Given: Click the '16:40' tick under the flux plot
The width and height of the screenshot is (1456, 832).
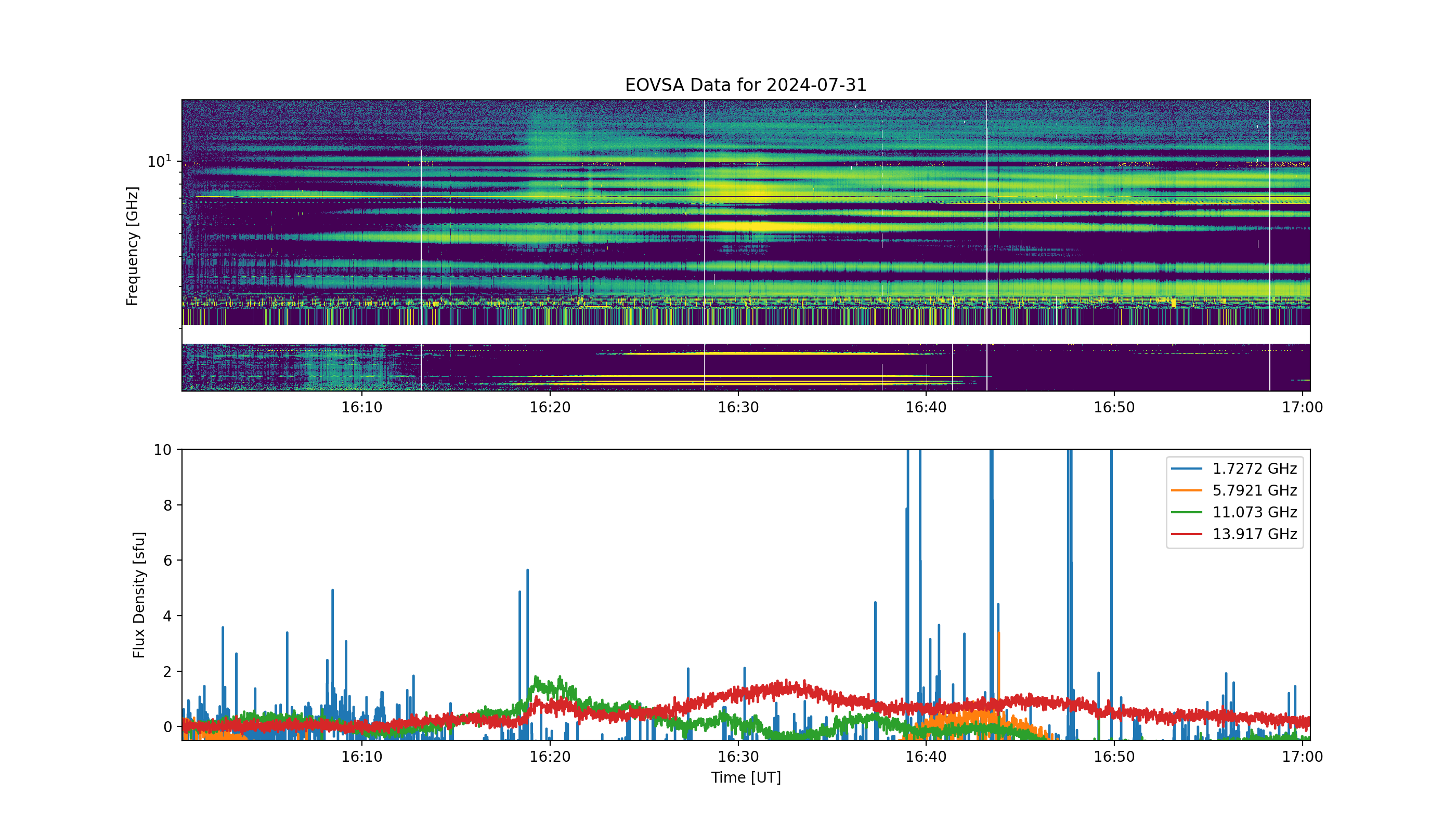Looking at the screenshot, I should tap(926, 757).
